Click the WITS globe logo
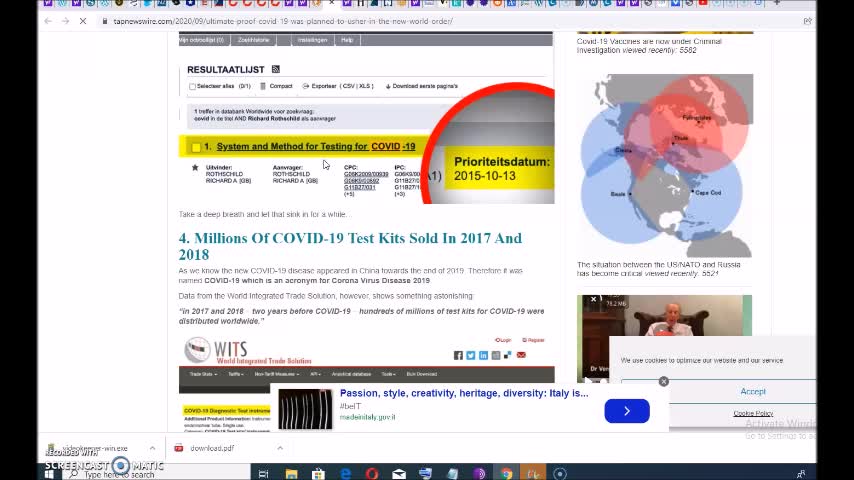854x480 pixels. 197,350
